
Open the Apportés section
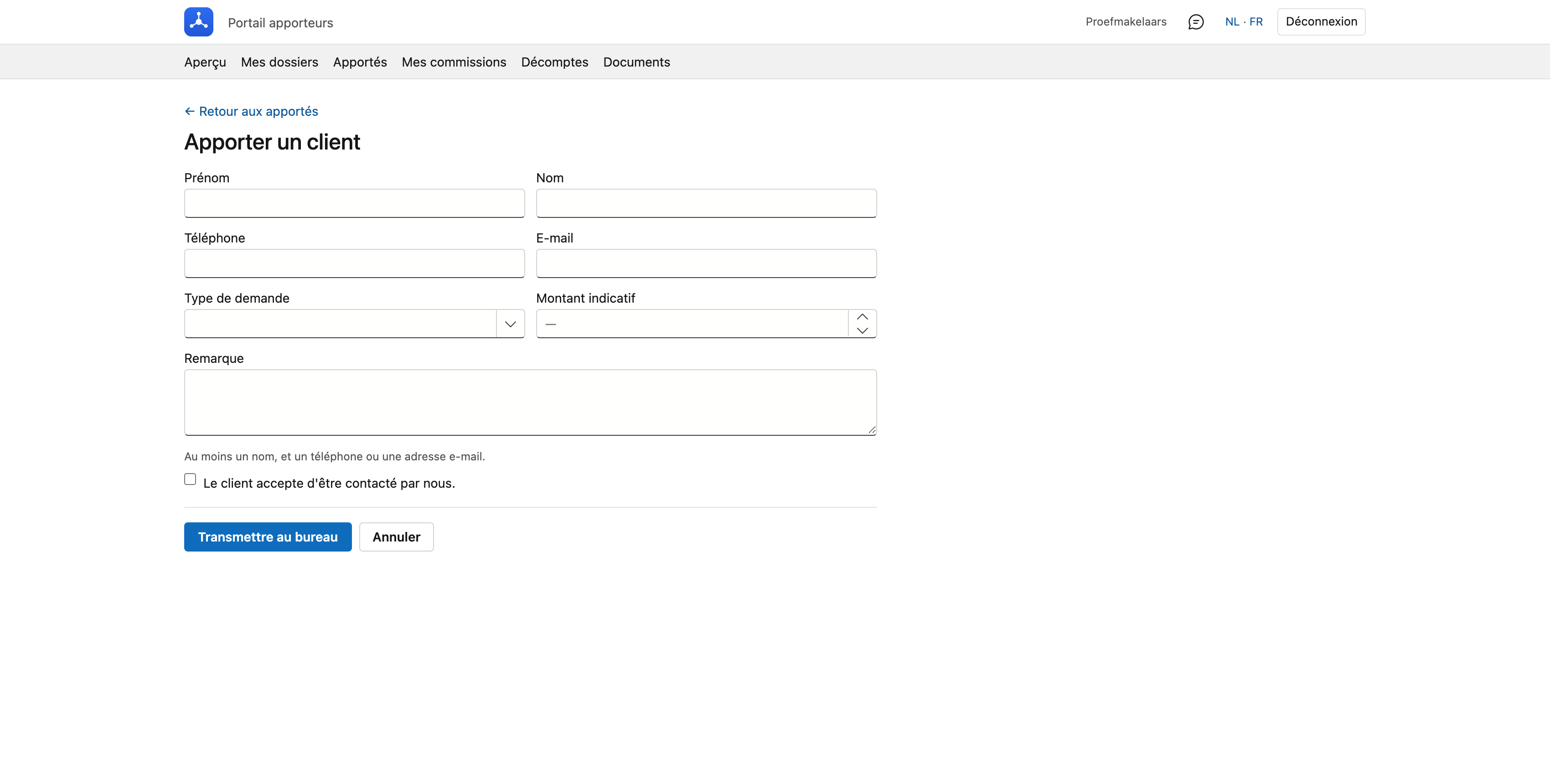(x=360, y=62)
